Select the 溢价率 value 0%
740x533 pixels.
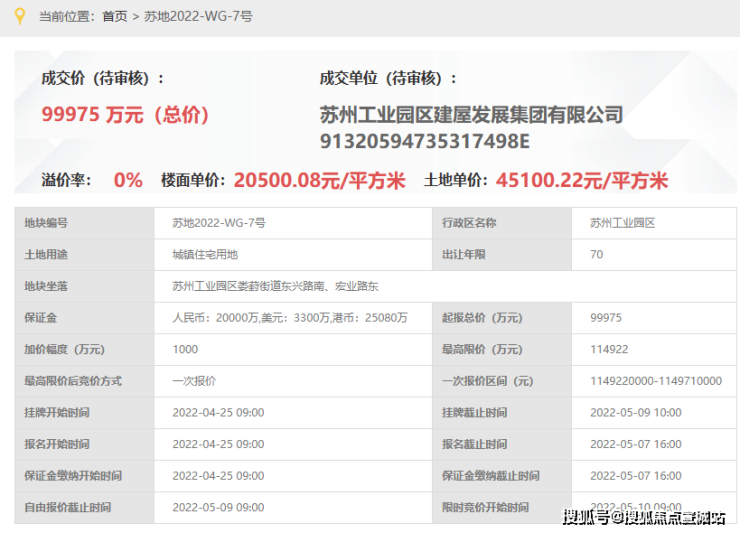(128, 180)
